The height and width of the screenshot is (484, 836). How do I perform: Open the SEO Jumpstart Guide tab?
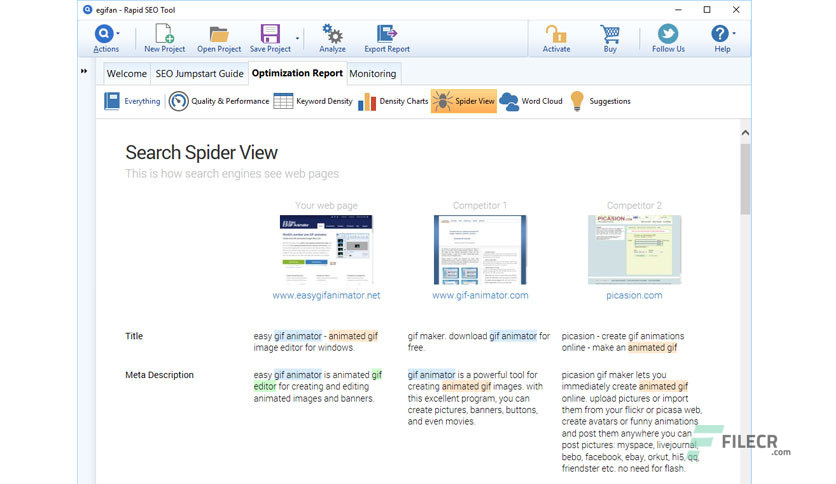tap(199, 74)
